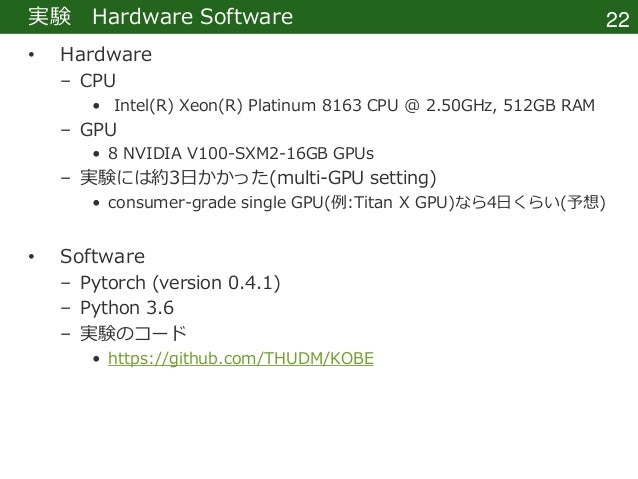
Task: Click the Intel Xeon Platinum 8163 line
Action: tap(354, 105)
